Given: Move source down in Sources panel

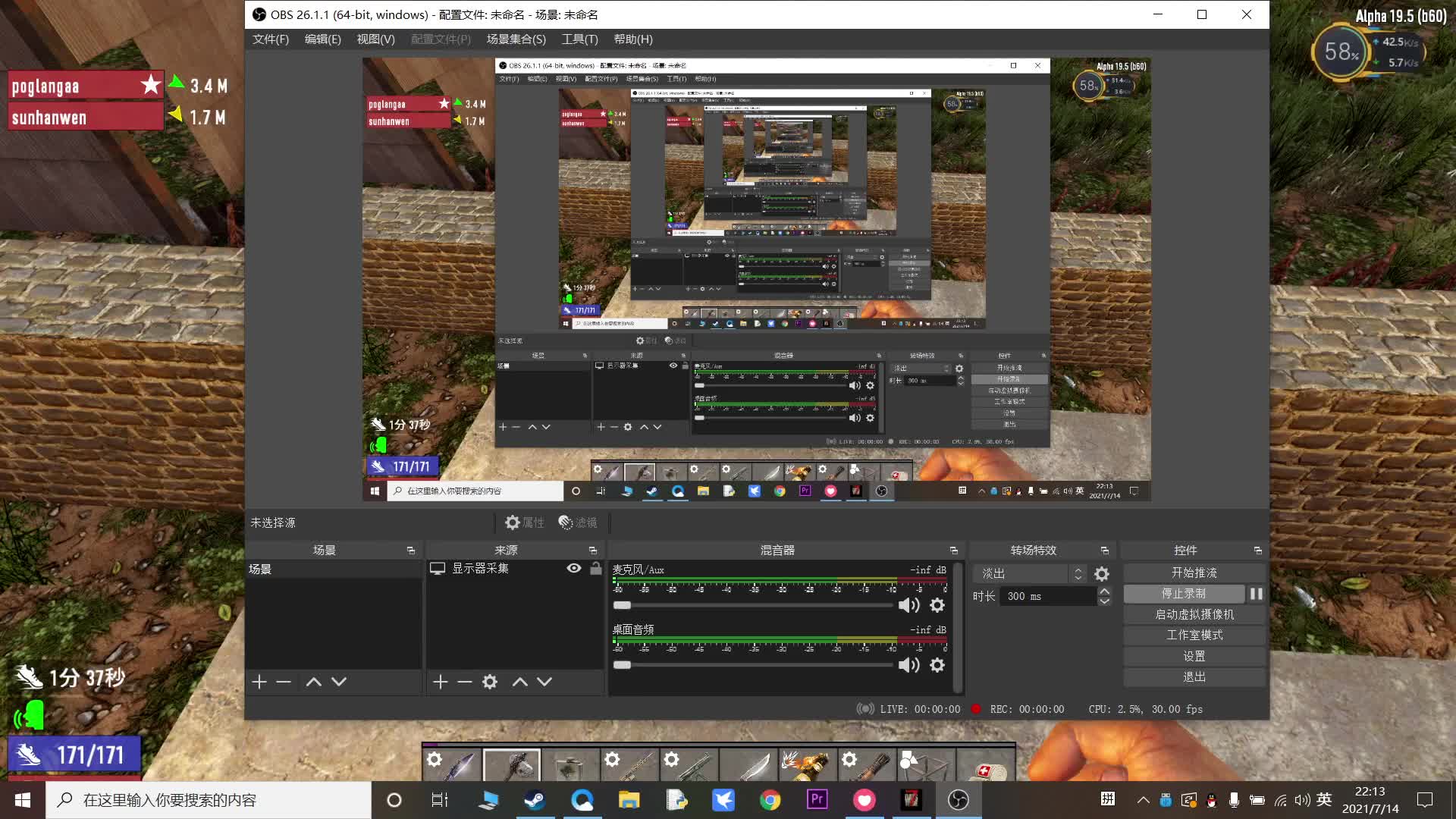Looking at the screenshot, I should 544,682.
